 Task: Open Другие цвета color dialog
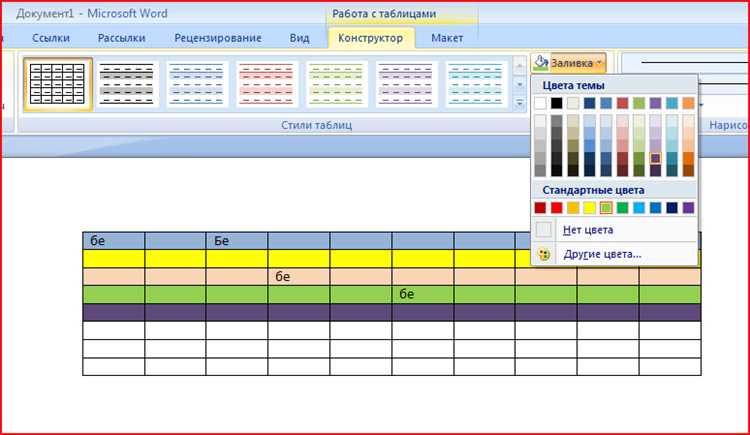(615, 254)
